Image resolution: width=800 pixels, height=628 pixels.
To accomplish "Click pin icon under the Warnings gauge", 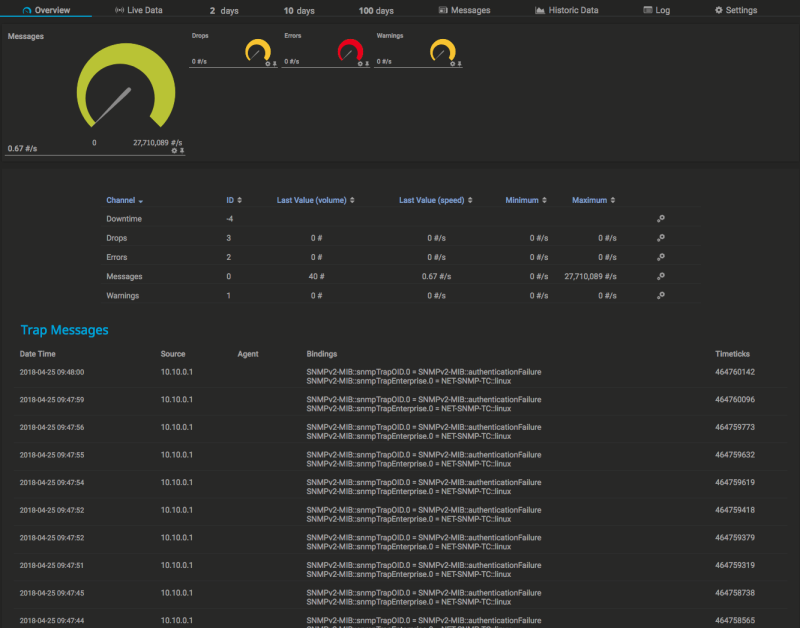I will [x=459, y=64].
